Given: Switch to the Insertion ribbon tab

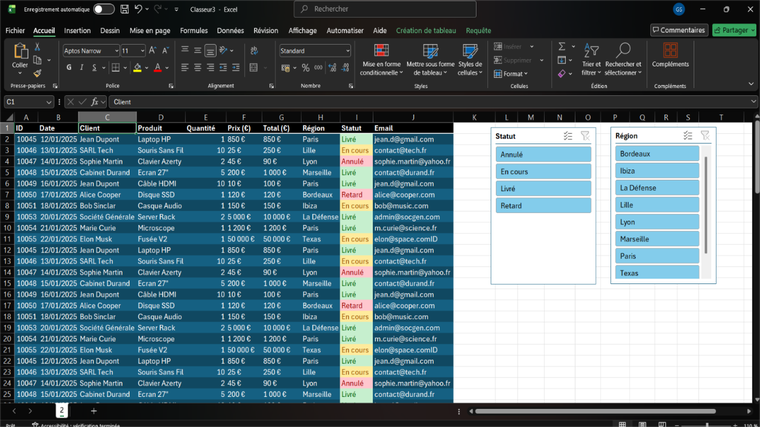Looking at the screenshot, I should [x=77, y=31].
